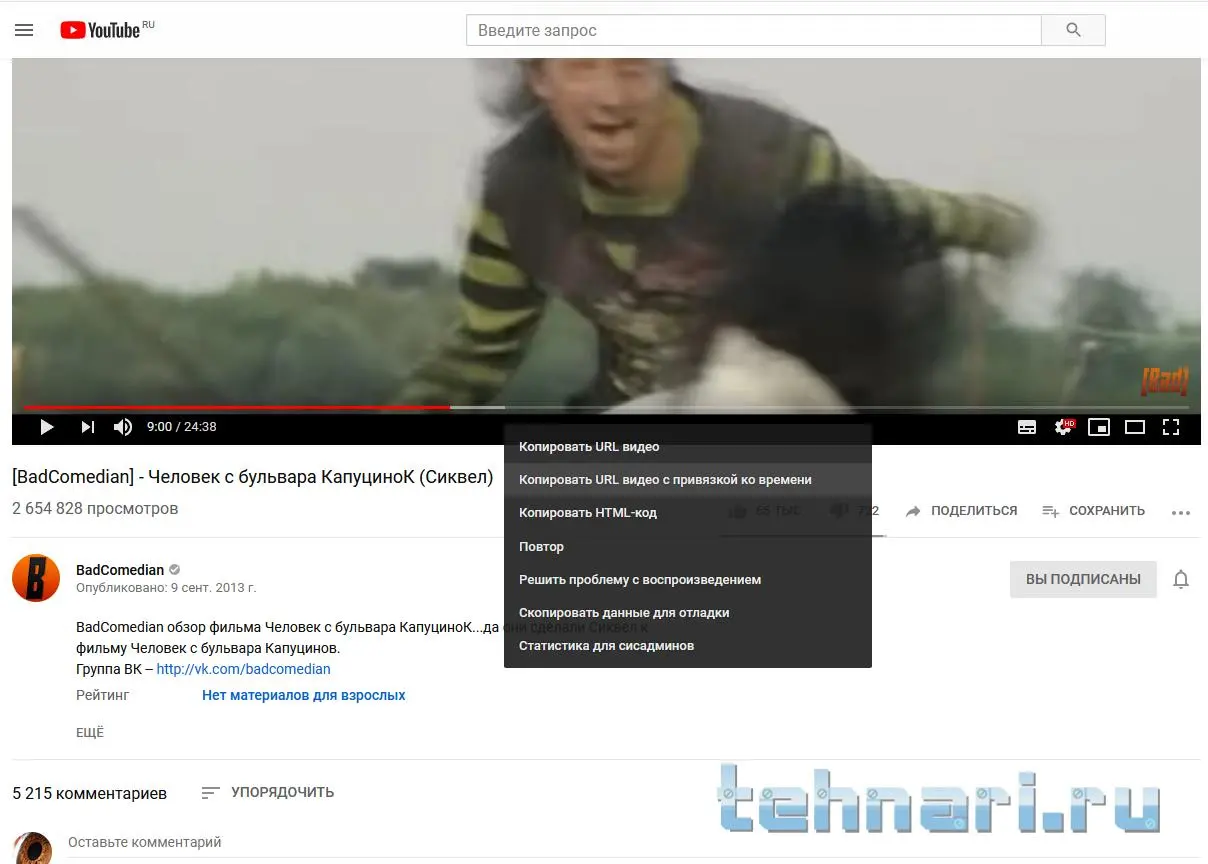Screen dimensions: 1208x864
Task: Click the '5 215 комментариев' count text
Action: pyautogui.click(x=90, y=794)
